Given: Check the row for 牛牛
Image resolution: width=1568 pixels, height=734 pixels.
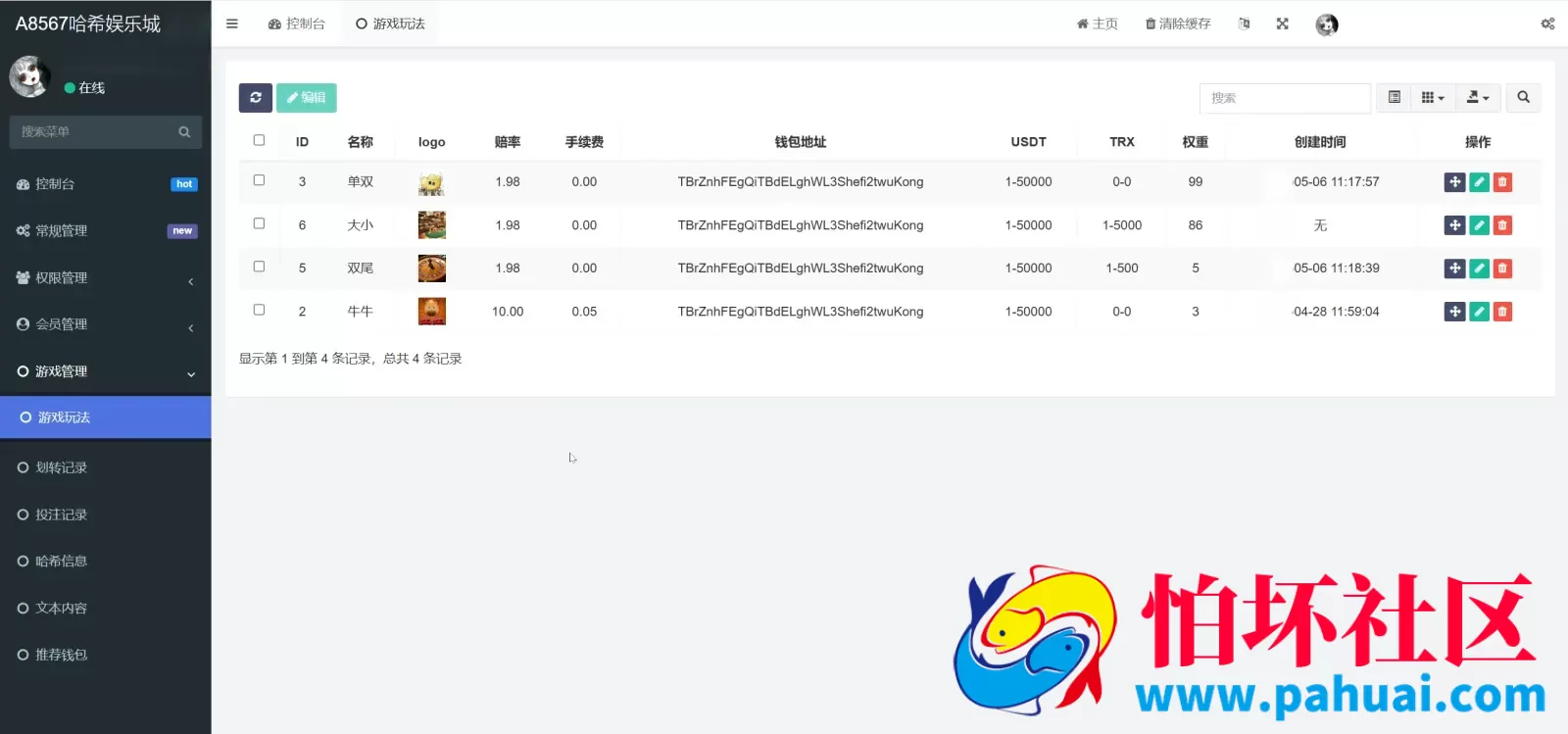Looking at the screenshot, I should click(259, 310).
